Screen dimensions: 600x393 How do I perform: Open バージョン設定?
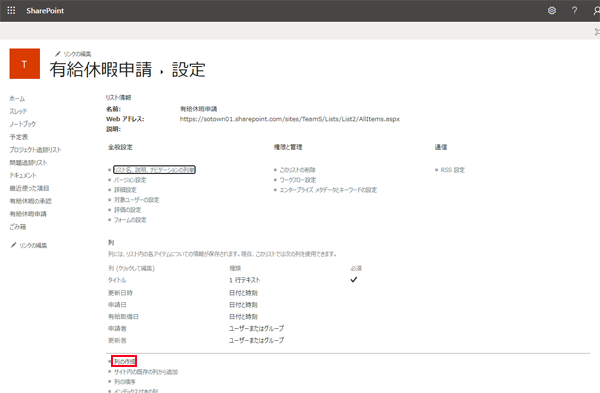[130, 180]
